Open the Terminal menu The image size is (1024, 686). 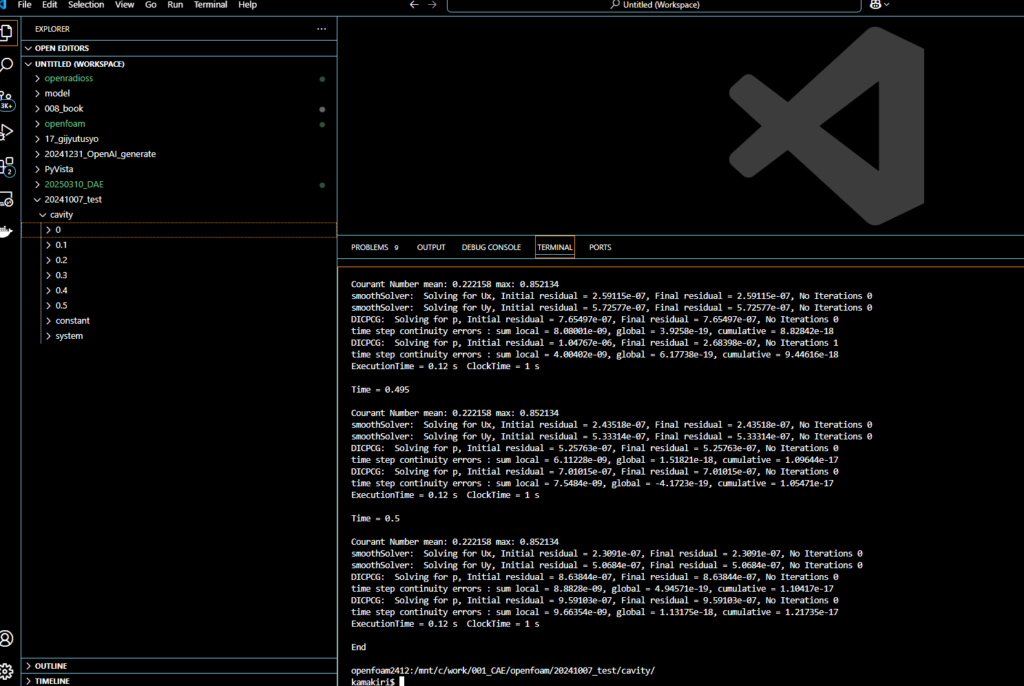click(210, 5)
